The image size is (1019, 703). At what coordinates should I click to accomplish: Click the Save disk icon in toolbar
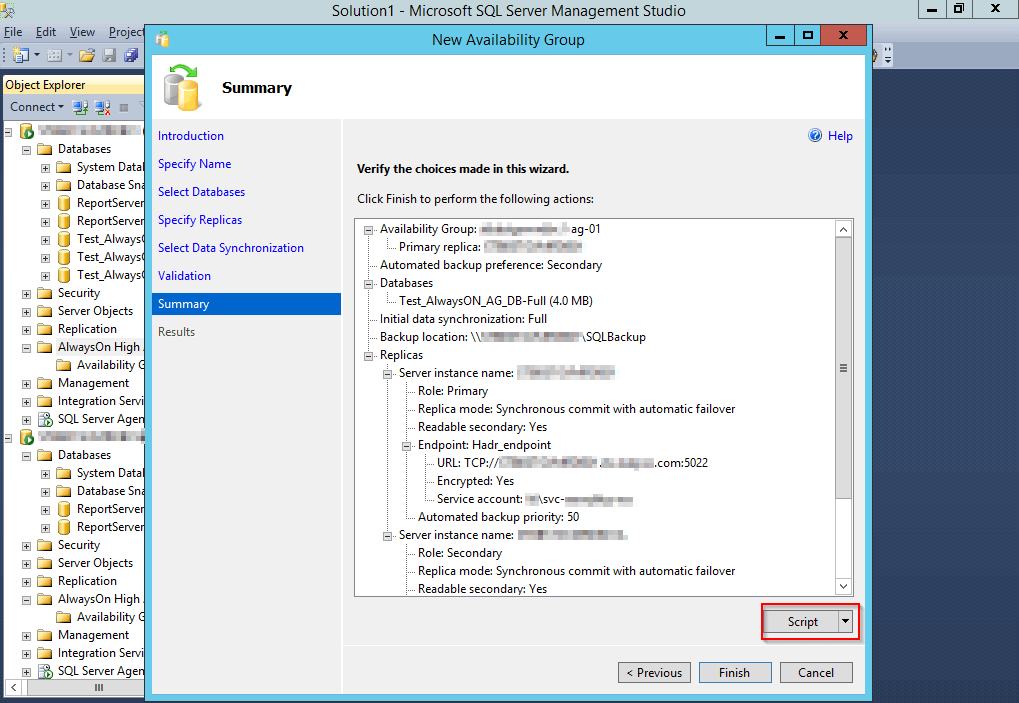tap(109, 55)
